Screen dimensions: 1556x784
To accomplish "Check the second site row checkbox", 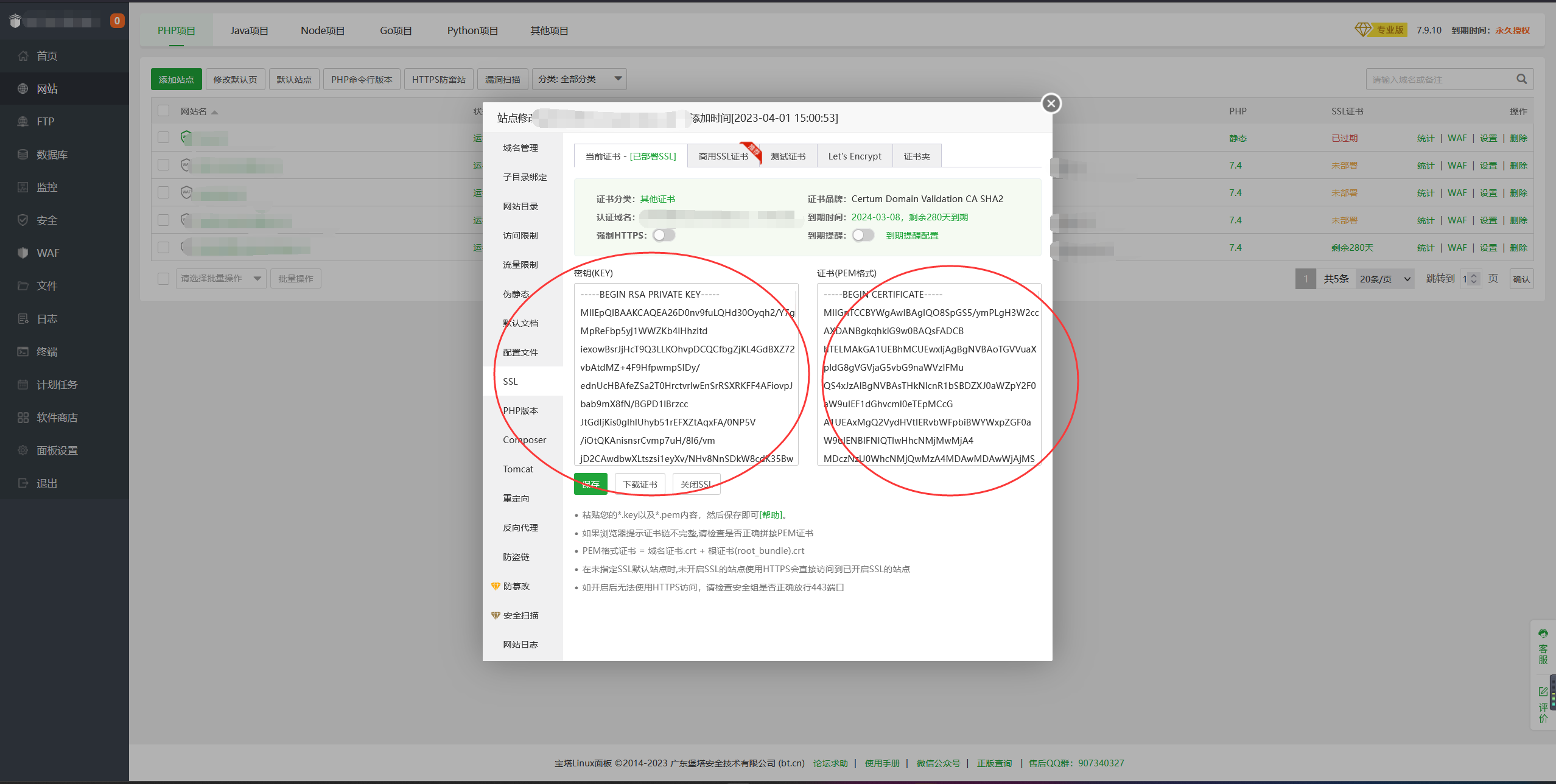I will (x=163, y=165).
